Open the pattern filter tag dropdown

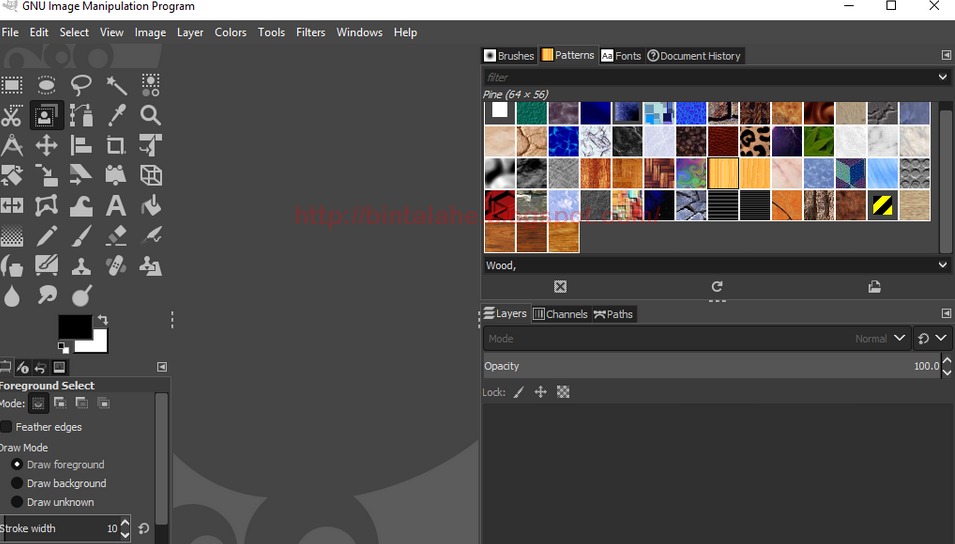[x=942, y=77]
